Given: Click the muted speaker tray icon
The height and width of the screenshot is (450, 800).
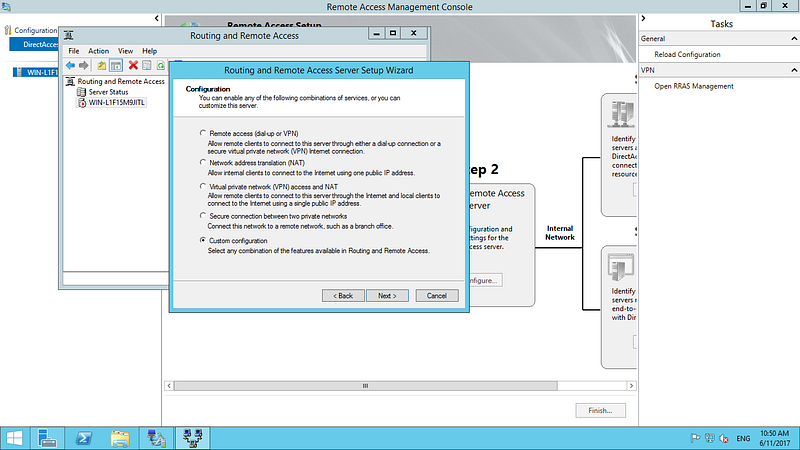Looking at the screenshot, I should coord(723,438).
